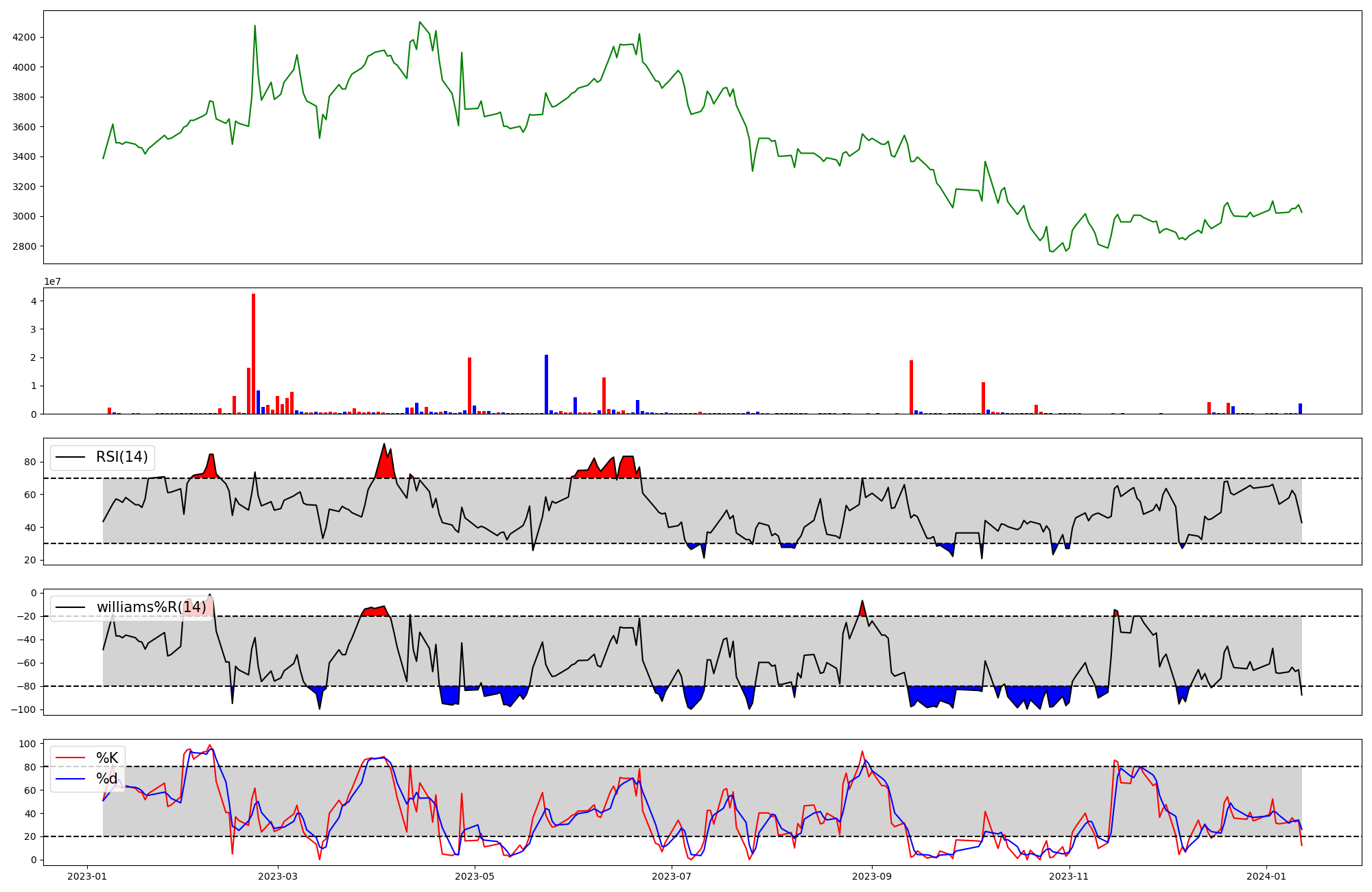
Task: Click the 4200 price axis label
Action: click(x=25, y=37)
